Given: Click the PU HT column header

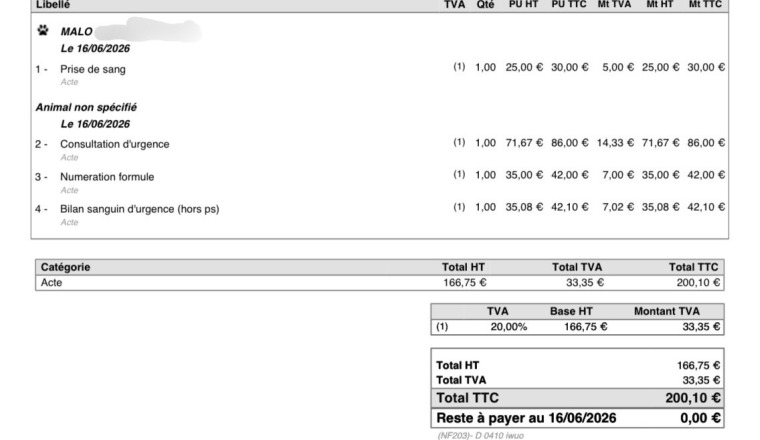Looking at the screenshot, I should click(x=523, y=4).
